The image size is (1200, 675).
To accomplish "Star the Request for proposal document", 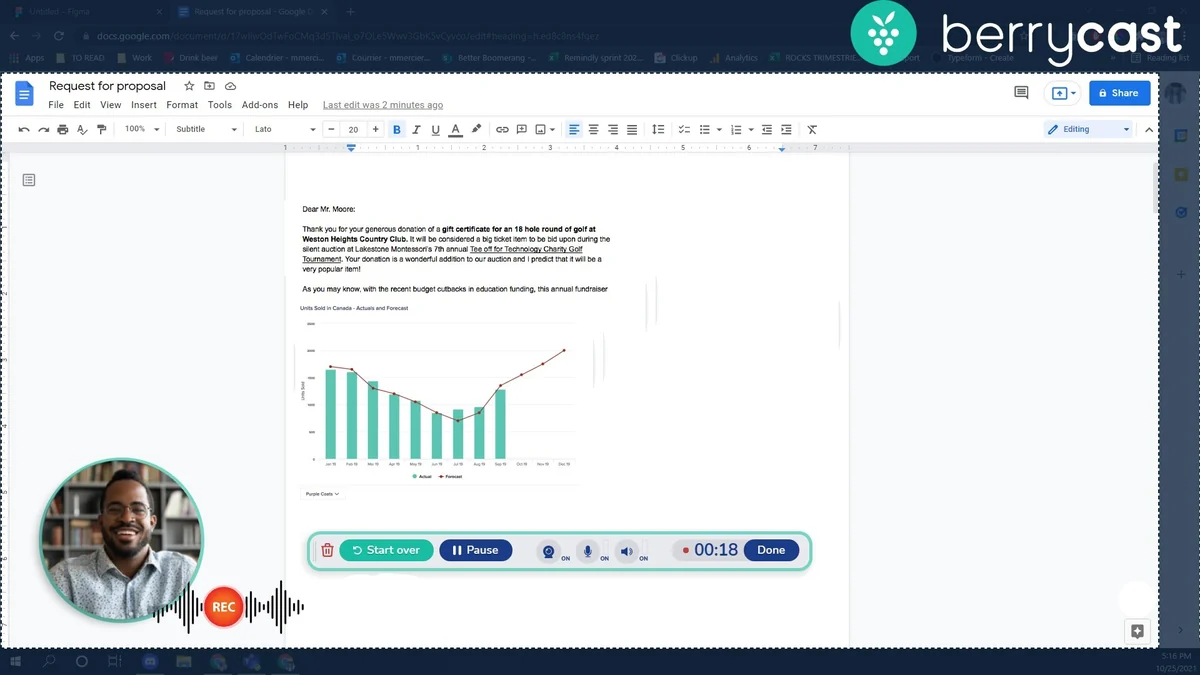I will tap(189, 87).
